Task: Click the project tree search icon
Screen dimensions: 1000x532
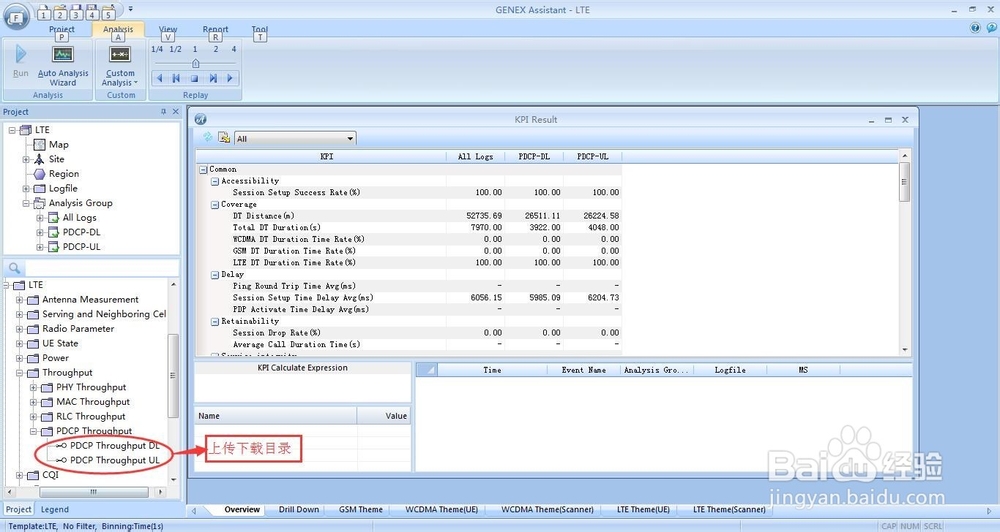Action: [x=15, y=269]
